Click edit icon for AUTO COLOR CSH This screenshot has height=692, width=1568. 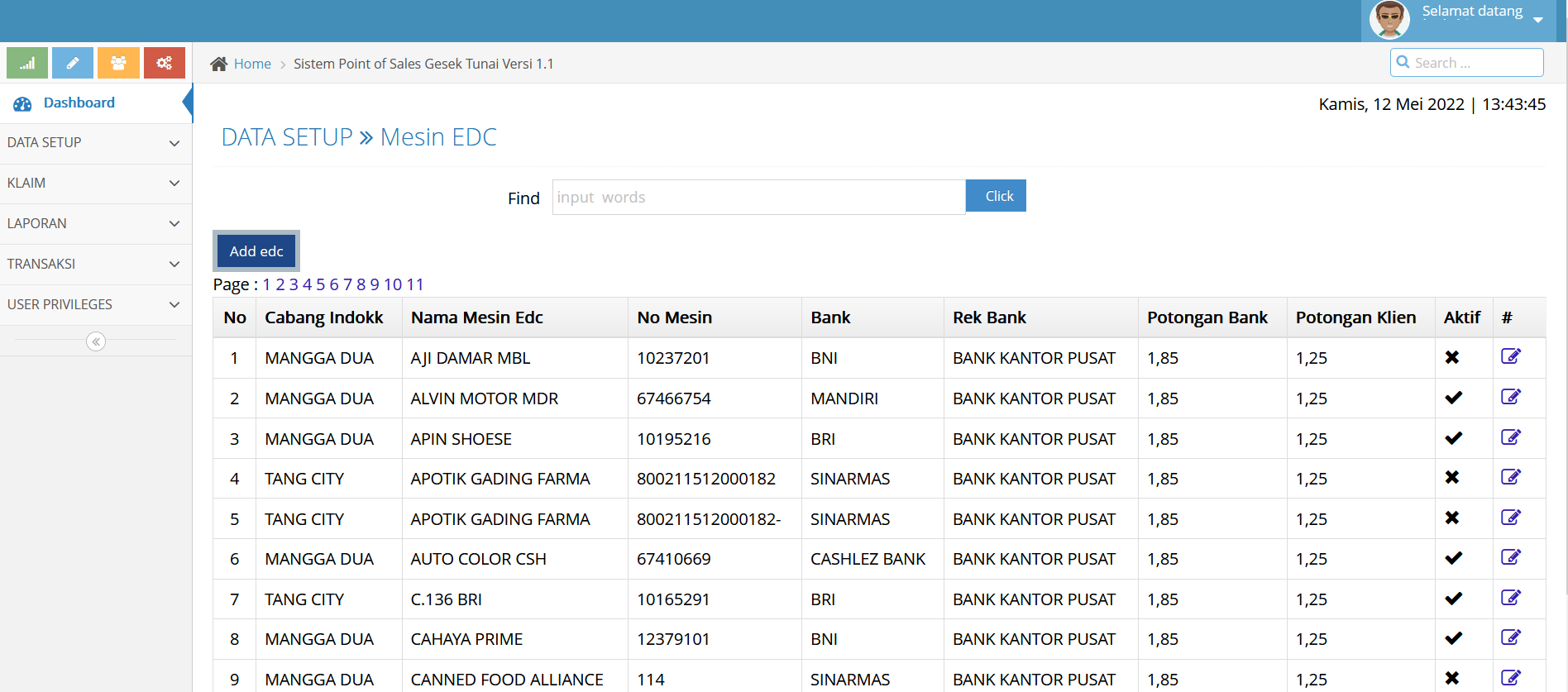[x=1510, y=558]
